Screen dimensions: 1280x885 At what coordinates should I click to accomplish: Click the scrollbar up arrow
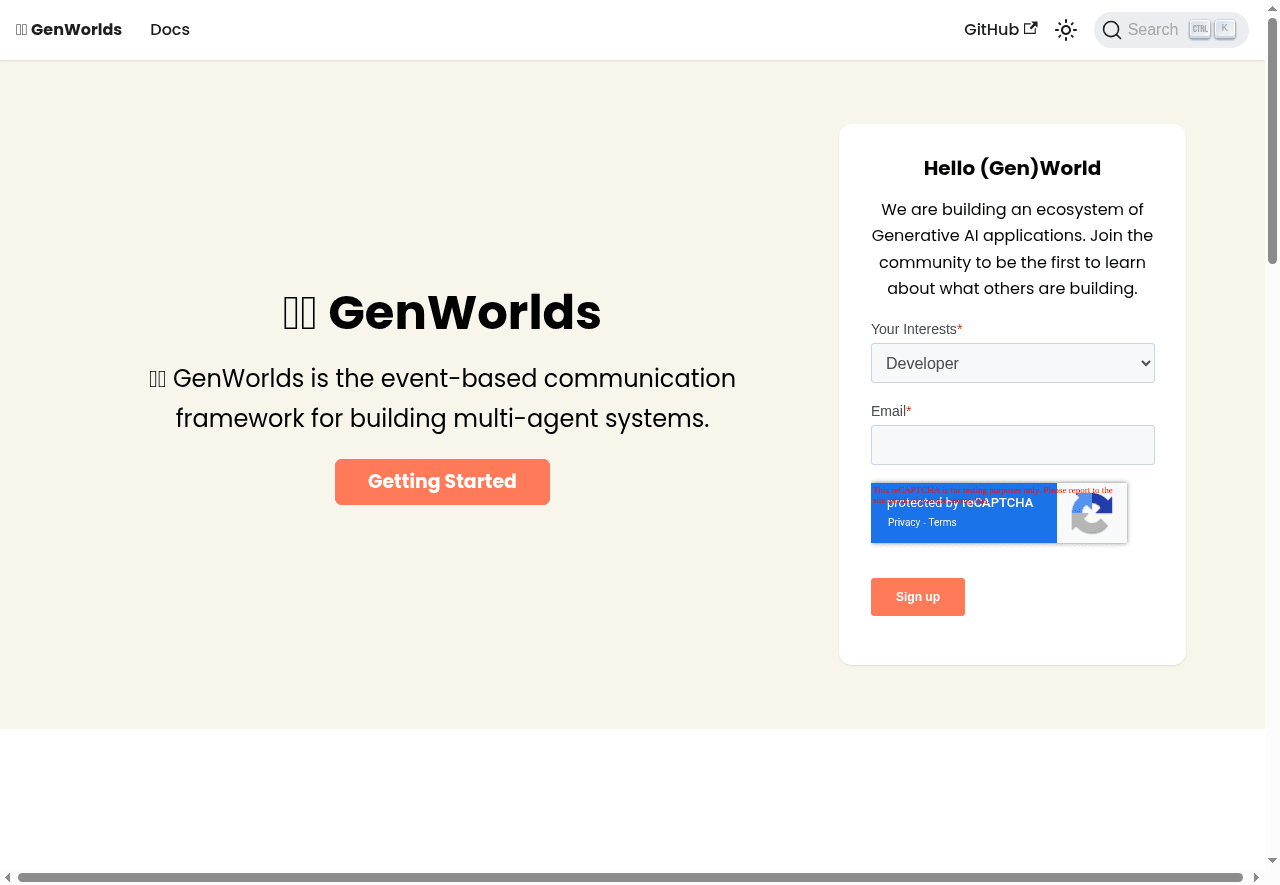[1271, 9]
